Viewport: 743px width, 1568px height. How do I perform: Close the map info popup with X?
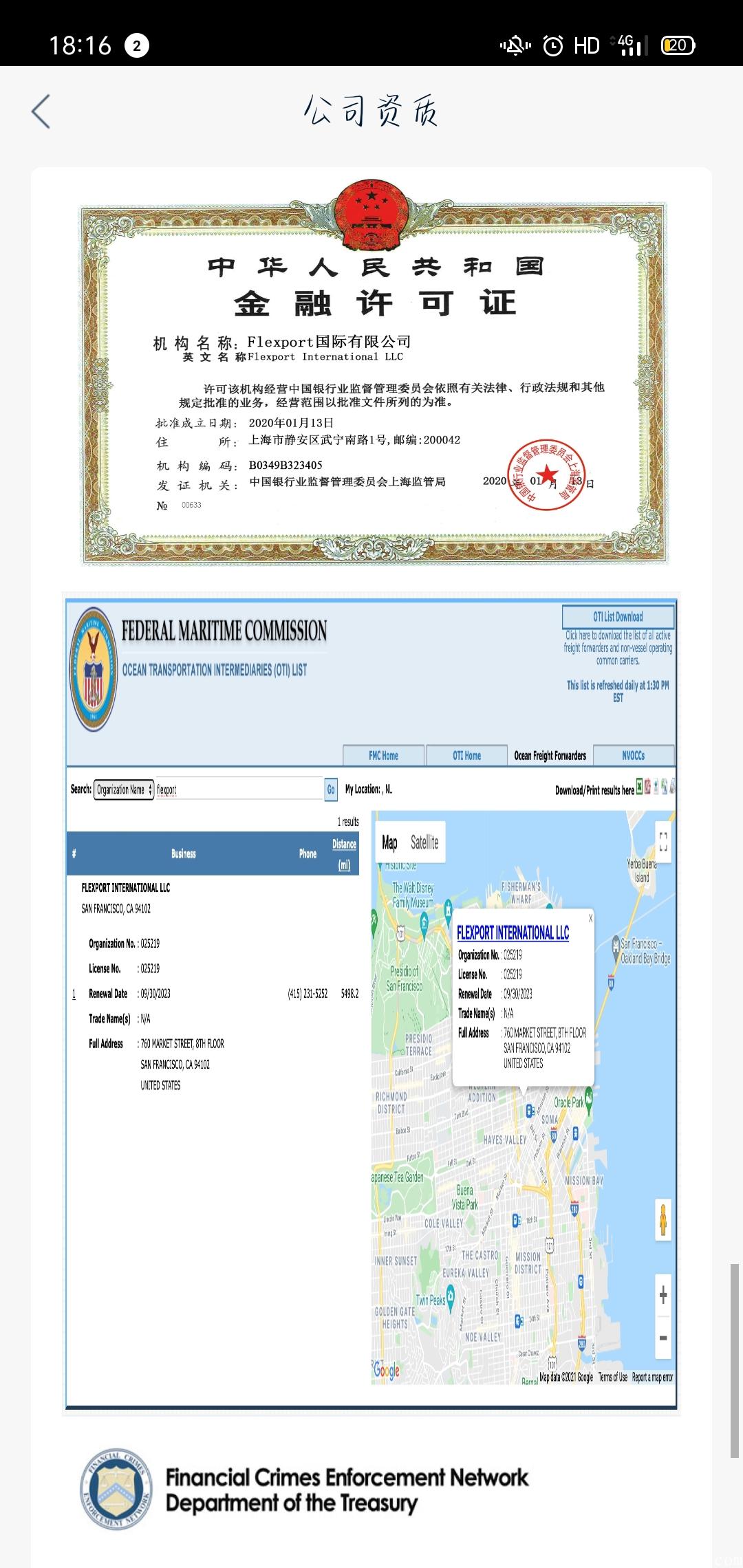pos(590,918)
